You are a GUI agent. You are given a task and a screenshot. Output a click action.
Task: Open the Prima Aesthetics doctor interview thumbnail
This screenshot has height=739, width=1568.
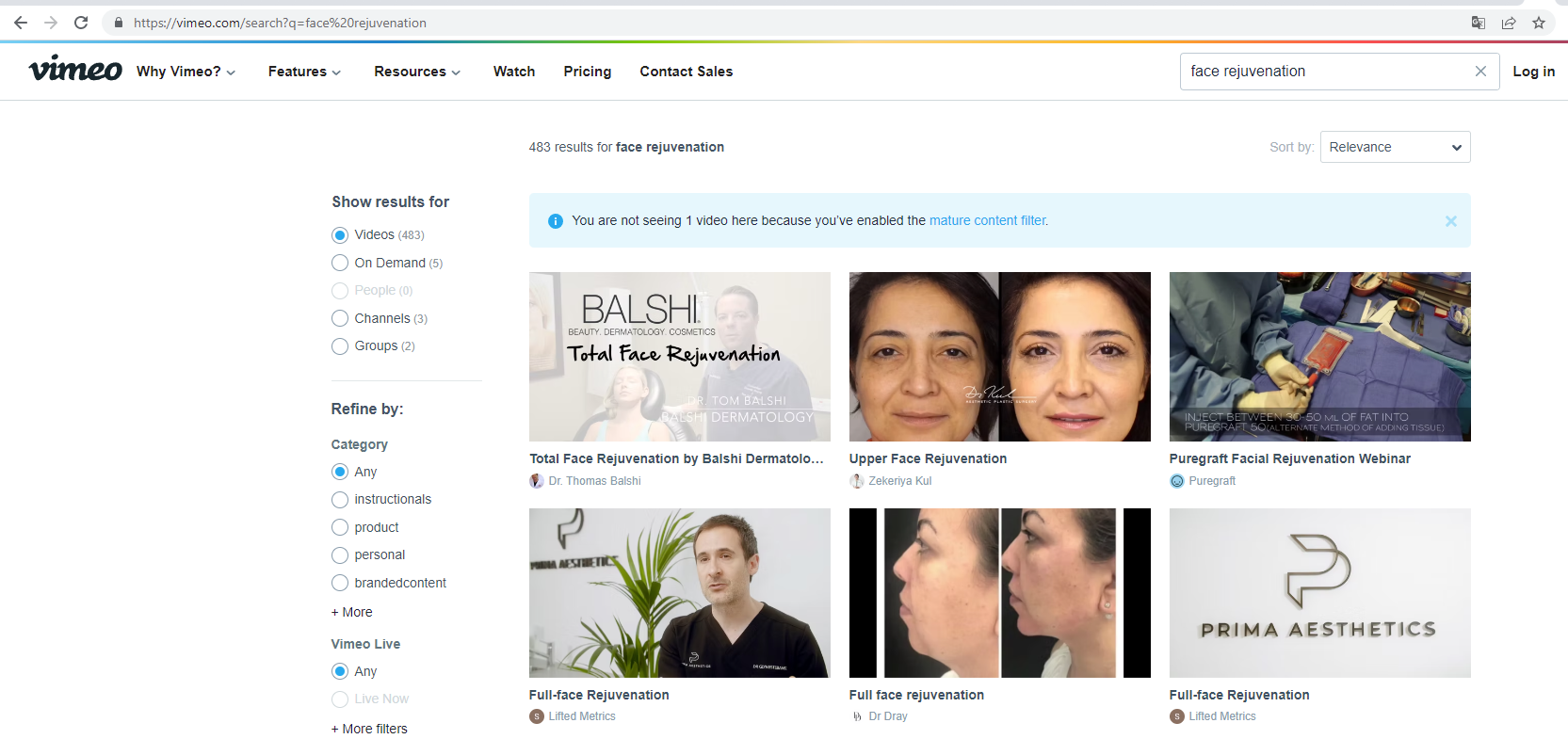pyautogui.click(x=680, y=593)
